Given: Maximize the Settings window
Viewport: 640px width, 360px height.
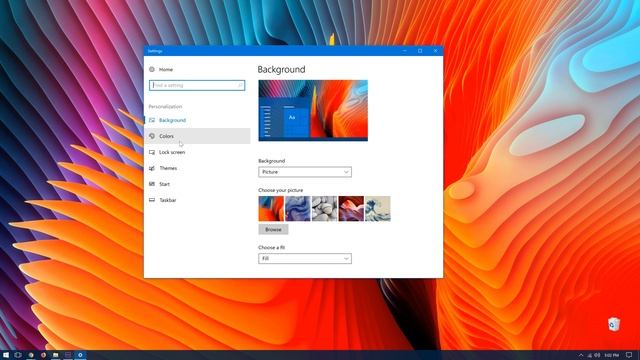Looking at the screenshot, I should pyautogui.click(x=420, y=51).
